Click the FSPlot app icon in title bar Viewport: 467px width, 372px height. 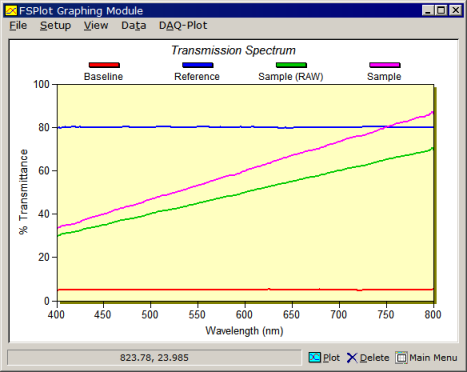(x=11, y=11)
